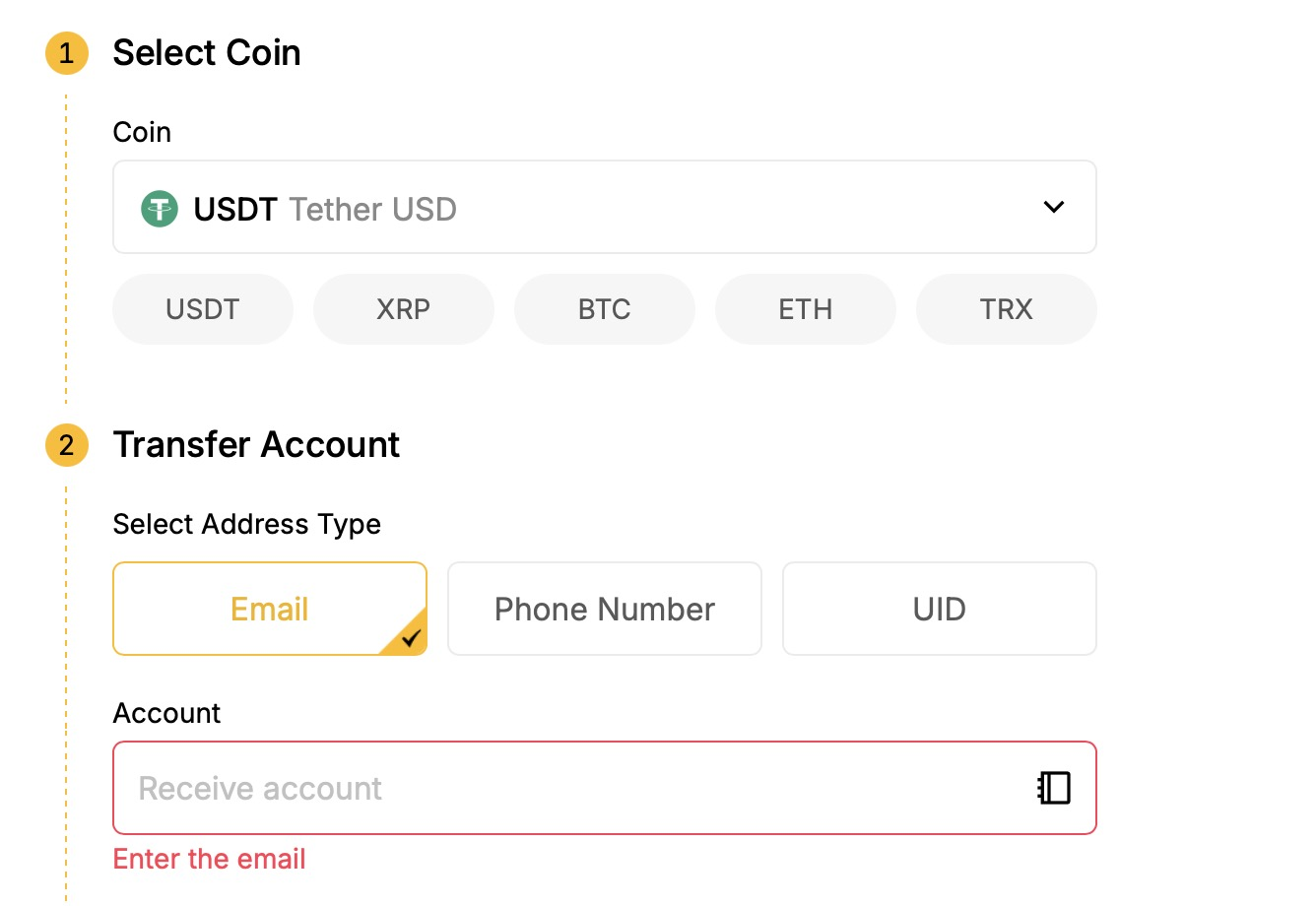Click the Transfer Account heading
This screenshot has height=906, width=1316.
pyautogui.click(x=256, y=445)
